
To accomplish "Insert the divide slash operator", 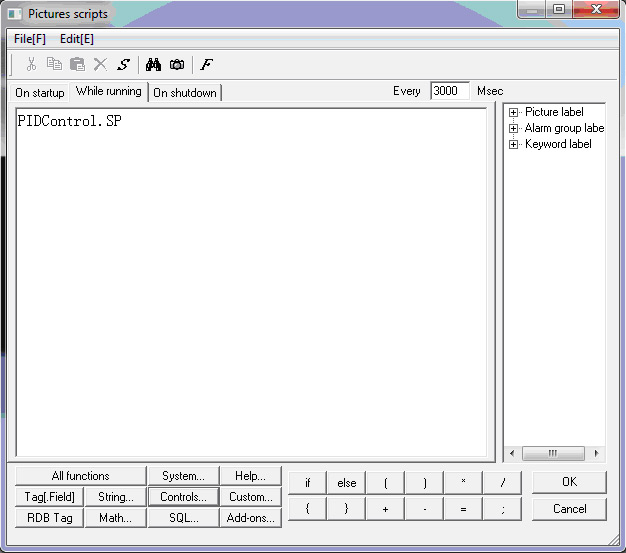I will coord(502,482).
